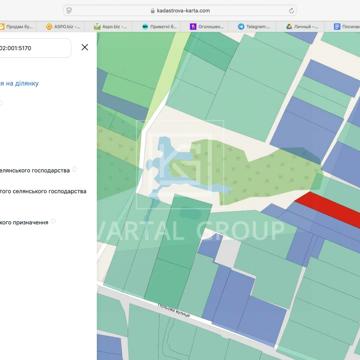This screenshot has height=360, width=360.
Task: Click info icon beside "селянського господарства"
Action: coord(74,169)
